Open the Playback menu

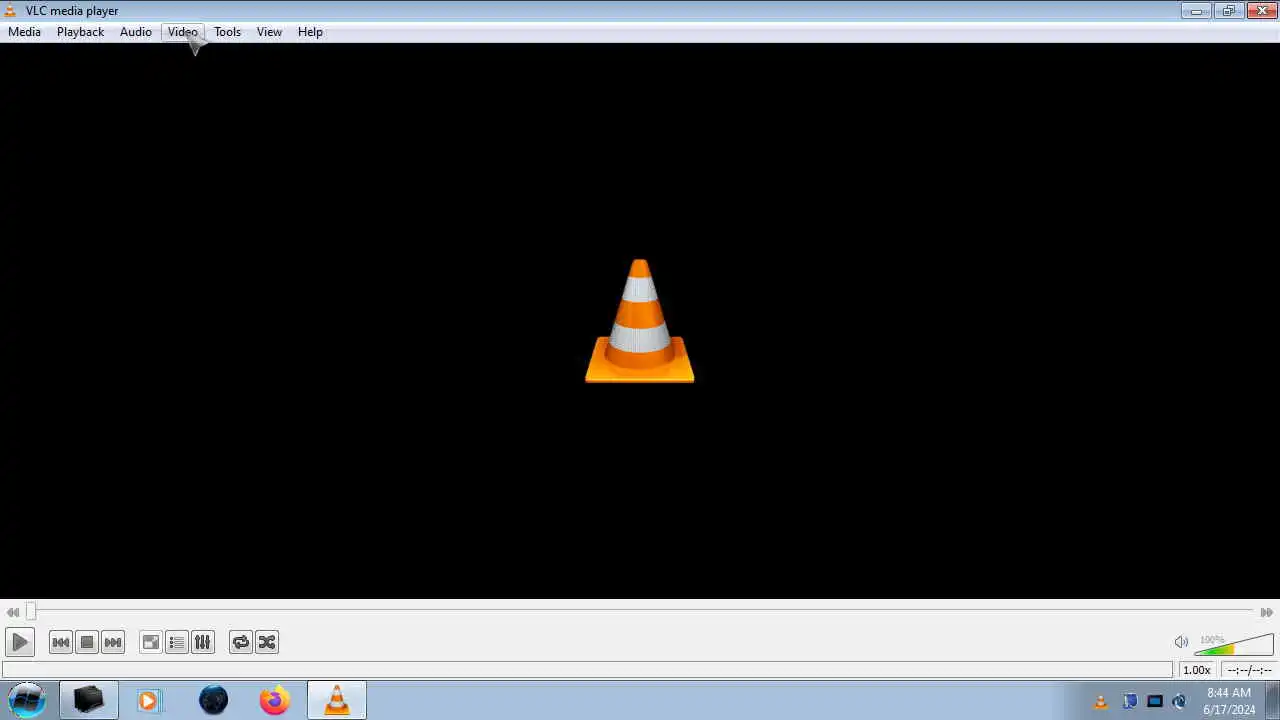(80, 32)
